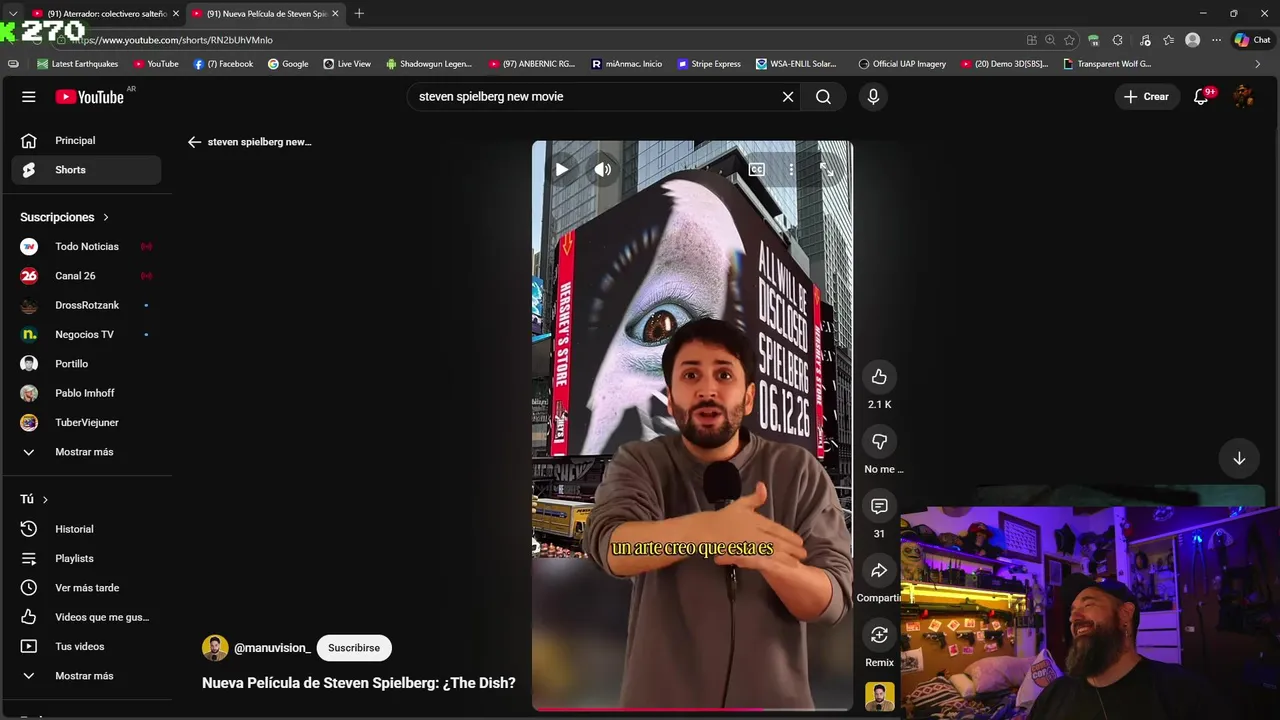Subscribe to @manuvision_ channel

click(354, 648)
